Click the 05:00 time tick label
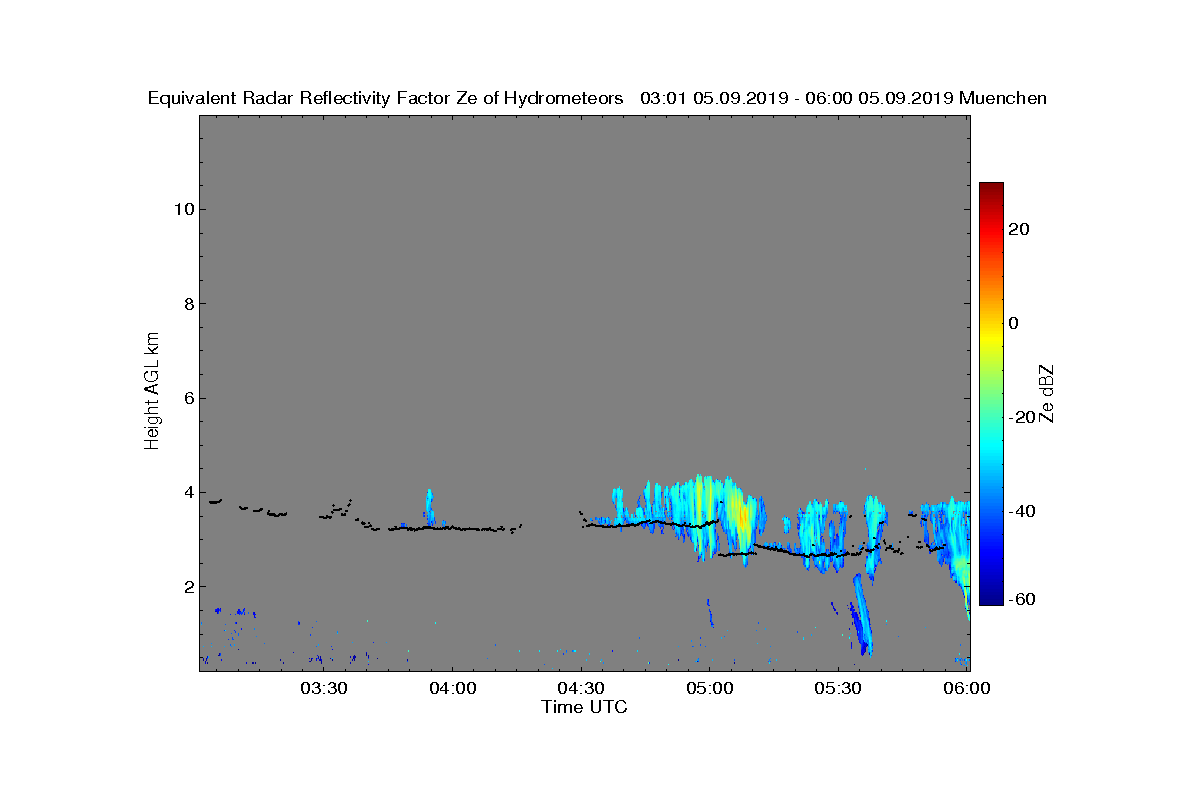Screen dimensions: 1200x800 click(x=709, y=688)
